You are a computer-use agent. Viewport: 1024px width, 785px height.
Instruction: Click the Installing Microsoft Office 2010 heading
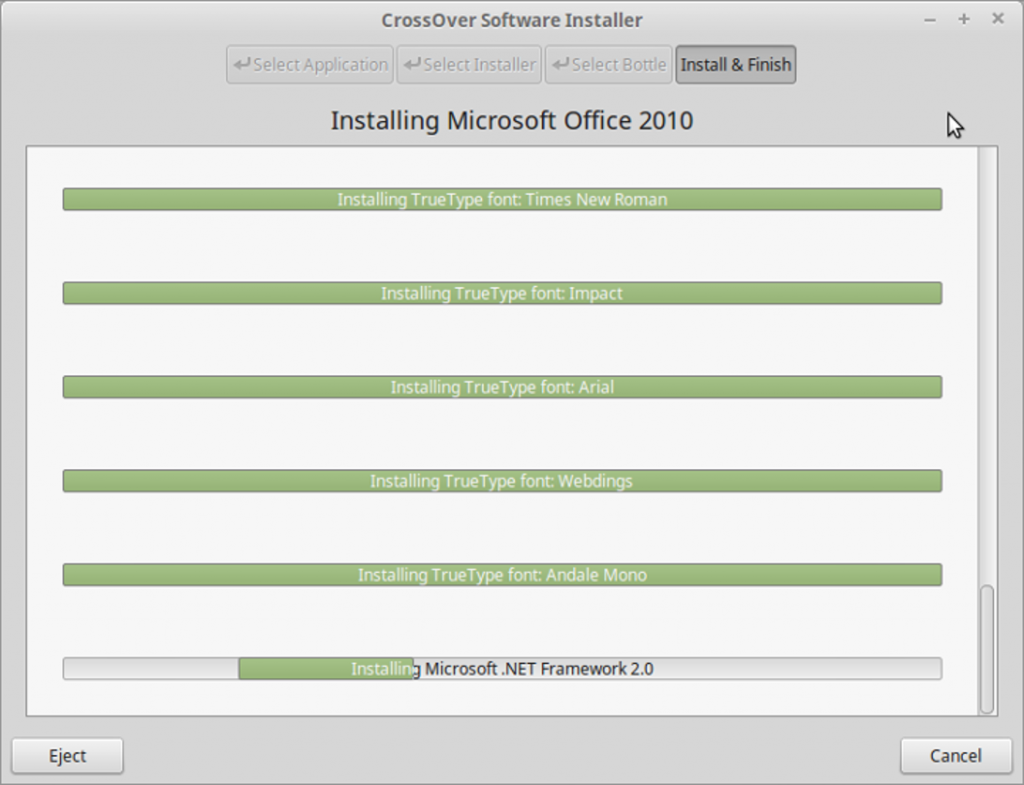pos(511,121)
